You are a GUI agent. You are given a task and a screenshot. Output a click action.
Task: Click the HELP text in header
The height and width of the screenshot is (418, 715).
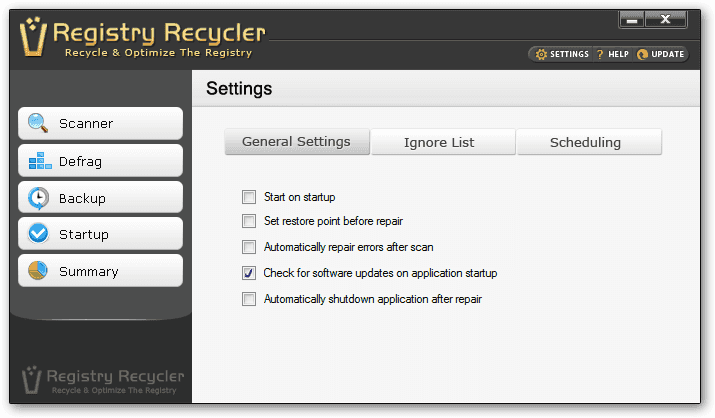pos(618,54)
